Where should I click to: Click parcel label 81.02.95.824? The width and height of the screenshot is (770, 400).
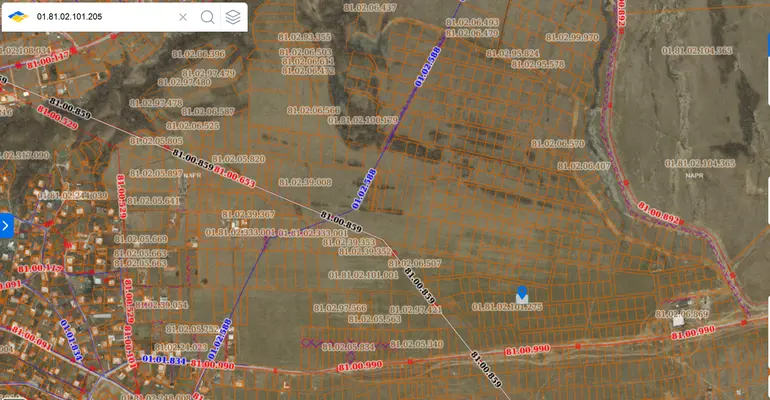[x=513, y=53]
